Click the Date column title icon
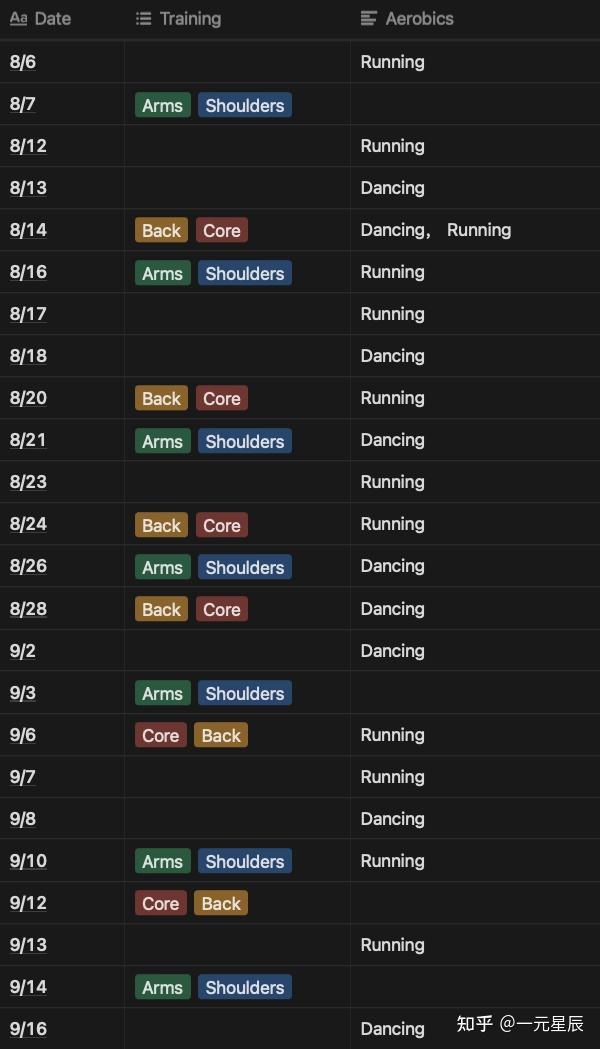 (x=18, y=19)
